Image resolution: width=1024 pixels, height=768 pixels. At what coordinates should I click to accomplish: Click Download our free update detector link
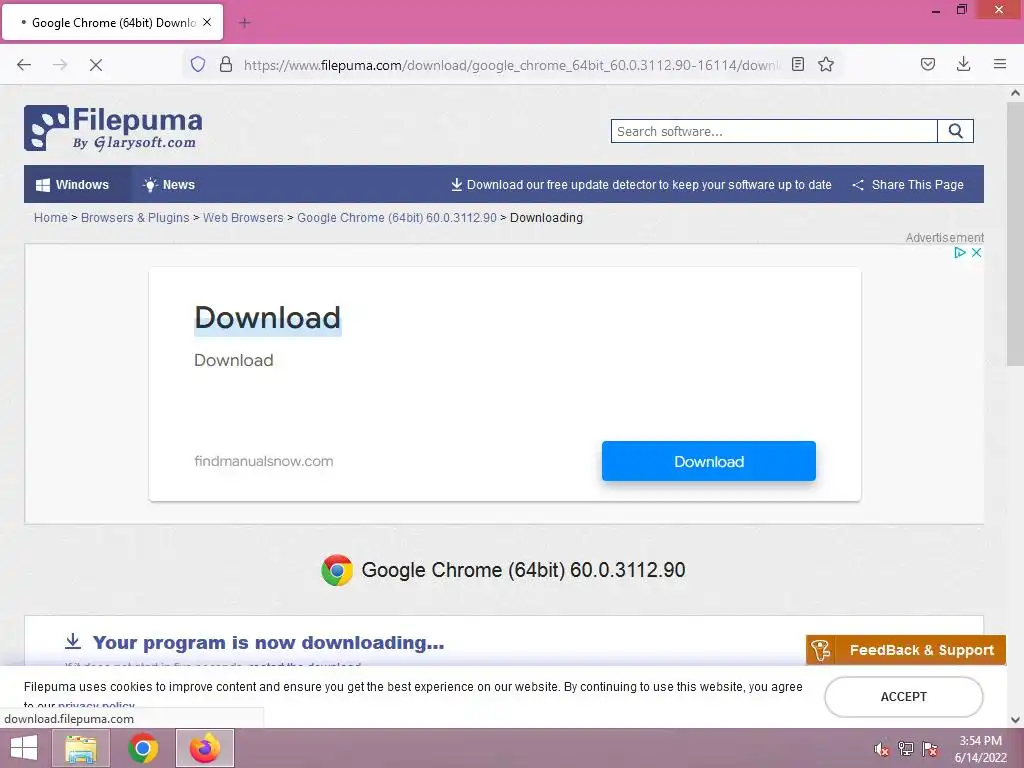(641, 185)
